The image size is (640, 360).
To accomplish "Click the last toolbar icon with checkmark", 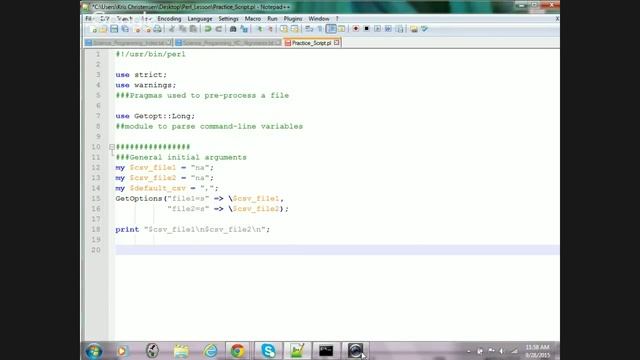I will (x=424, y=29).
